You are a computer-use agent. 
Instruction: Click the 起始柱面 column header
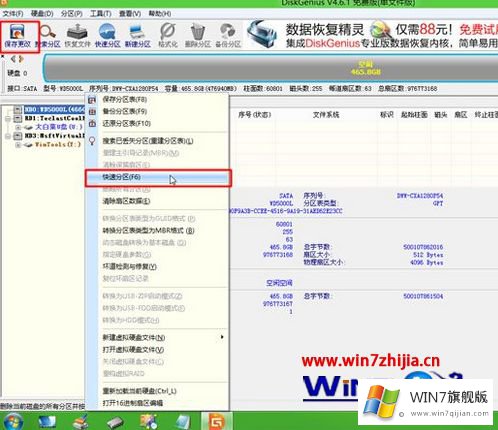[414, 115]
